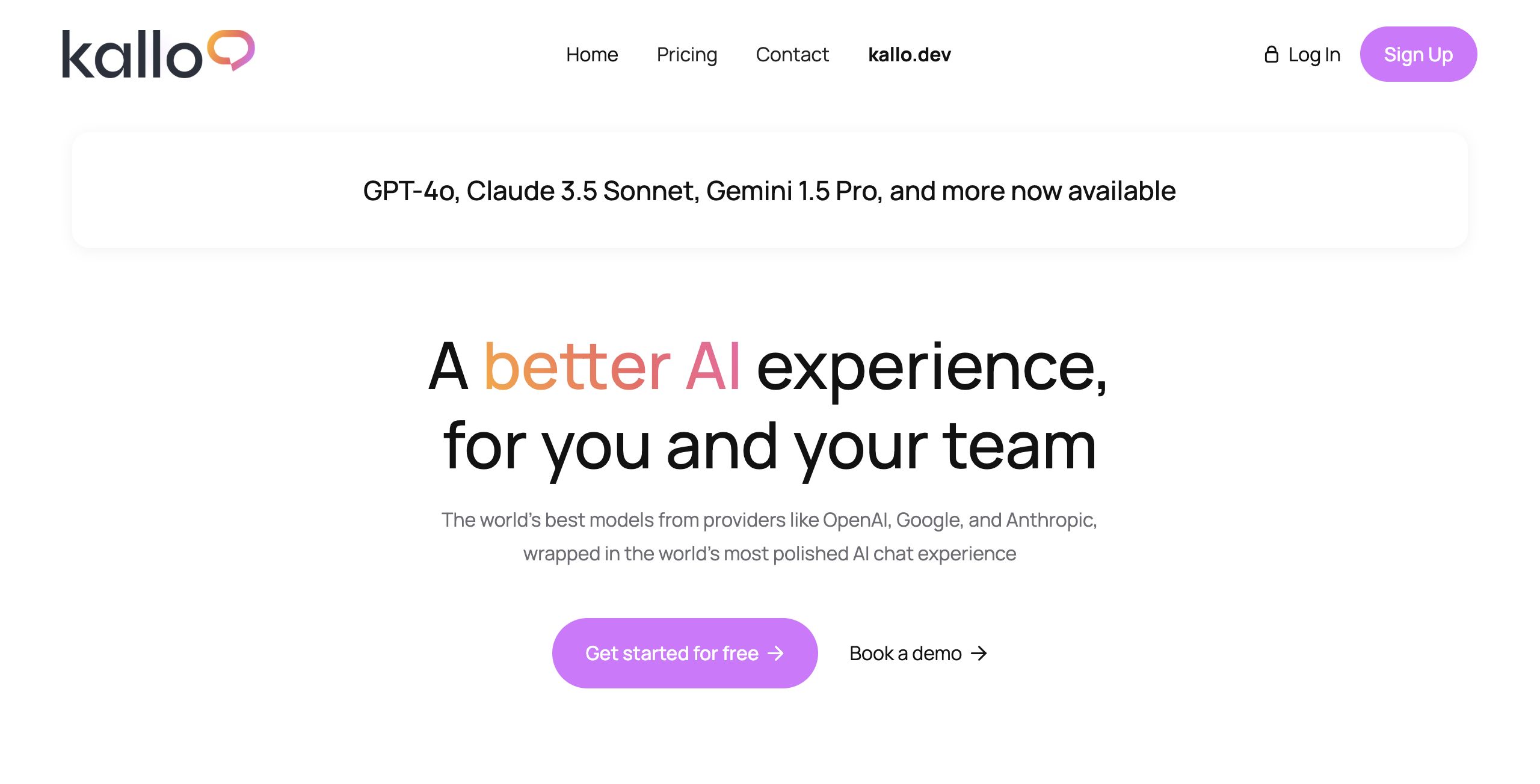
Task: Click the Log In text link
Action: 1314,55
